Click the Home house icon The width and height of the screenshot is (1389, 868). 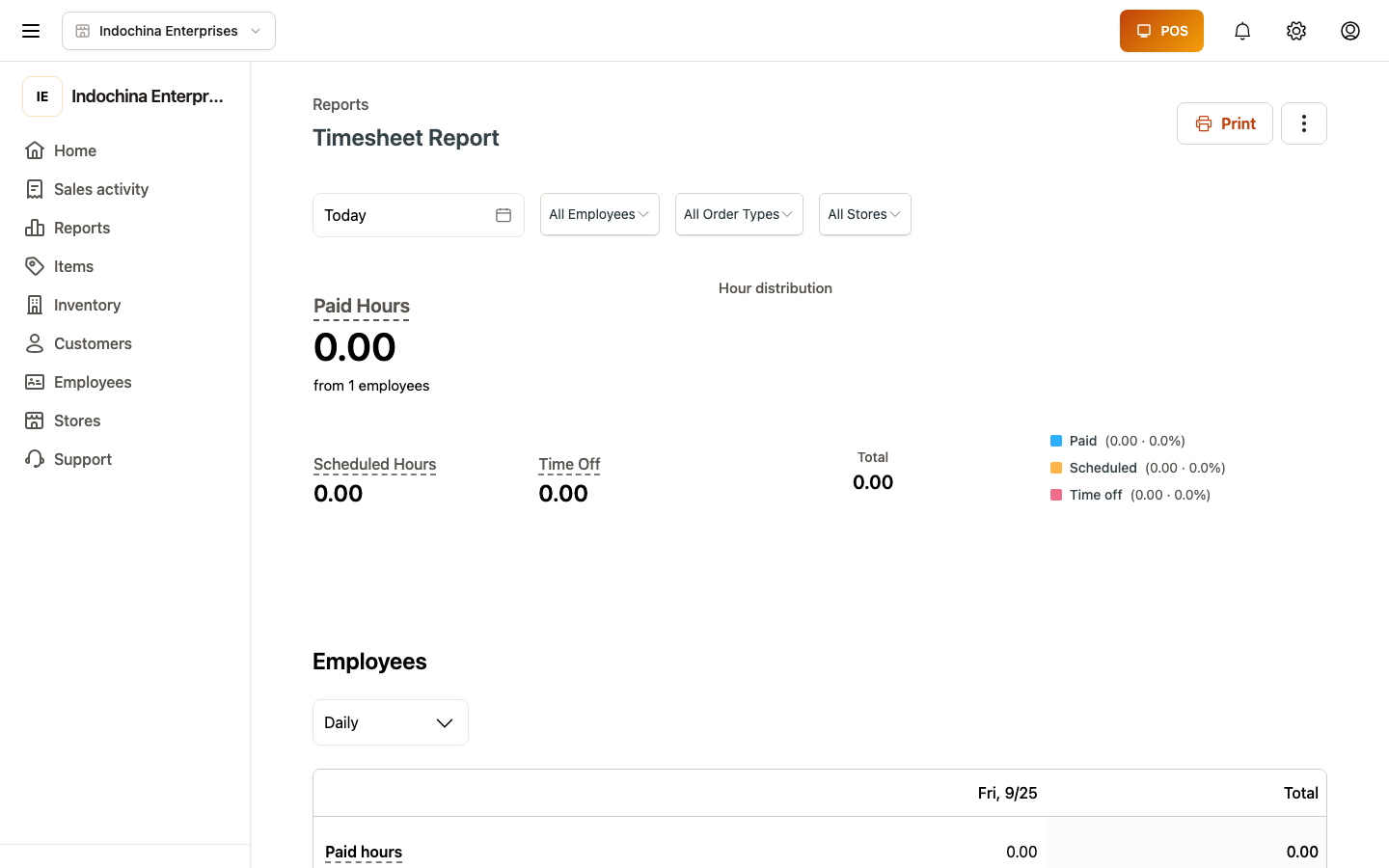(35, 150)
